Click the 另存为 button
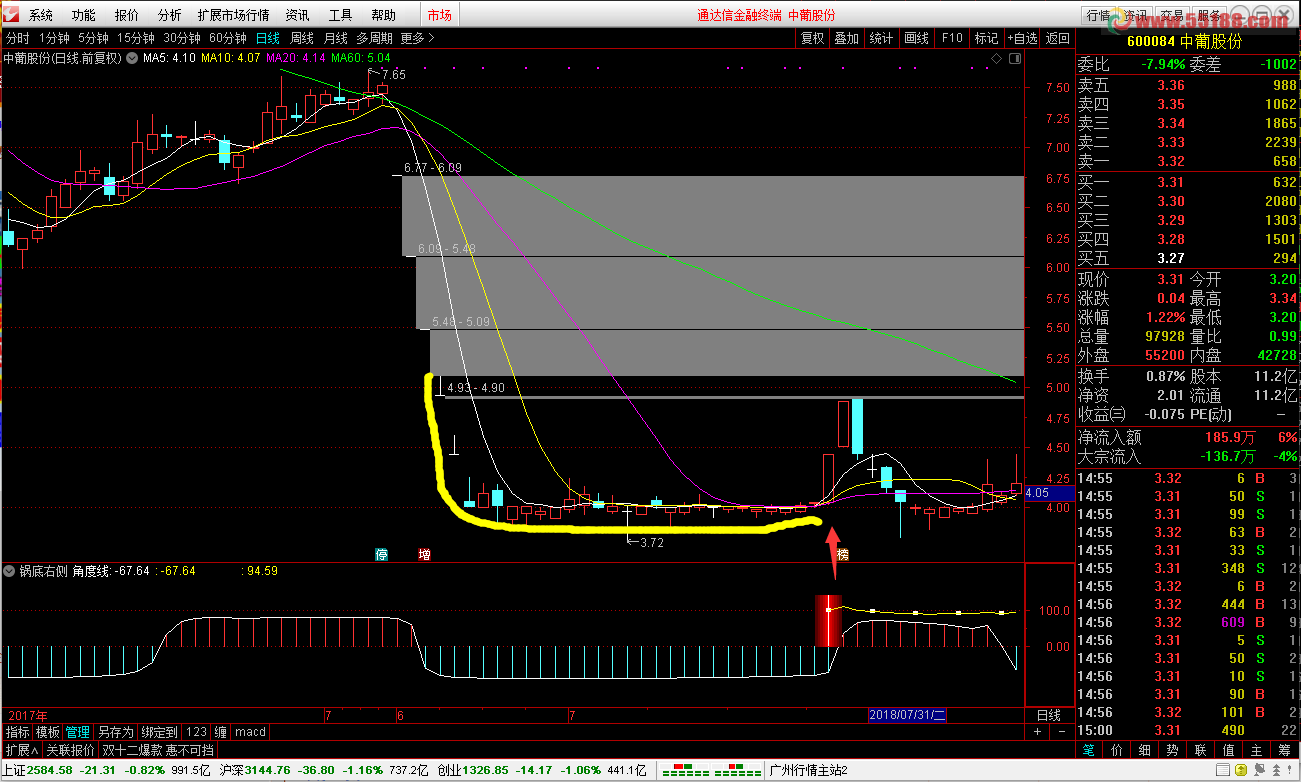The image size is (1301, 782). pos(115,732)
